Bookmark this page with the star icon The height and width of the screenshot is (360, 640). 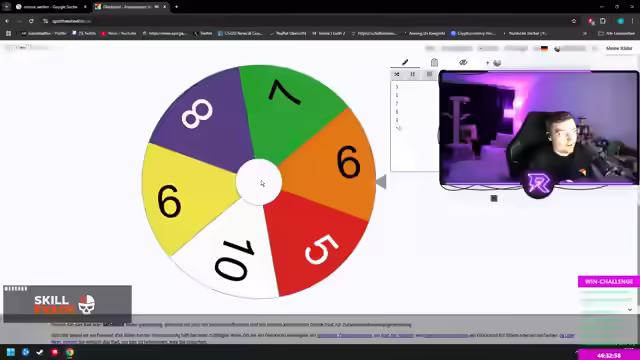(573, 21)
